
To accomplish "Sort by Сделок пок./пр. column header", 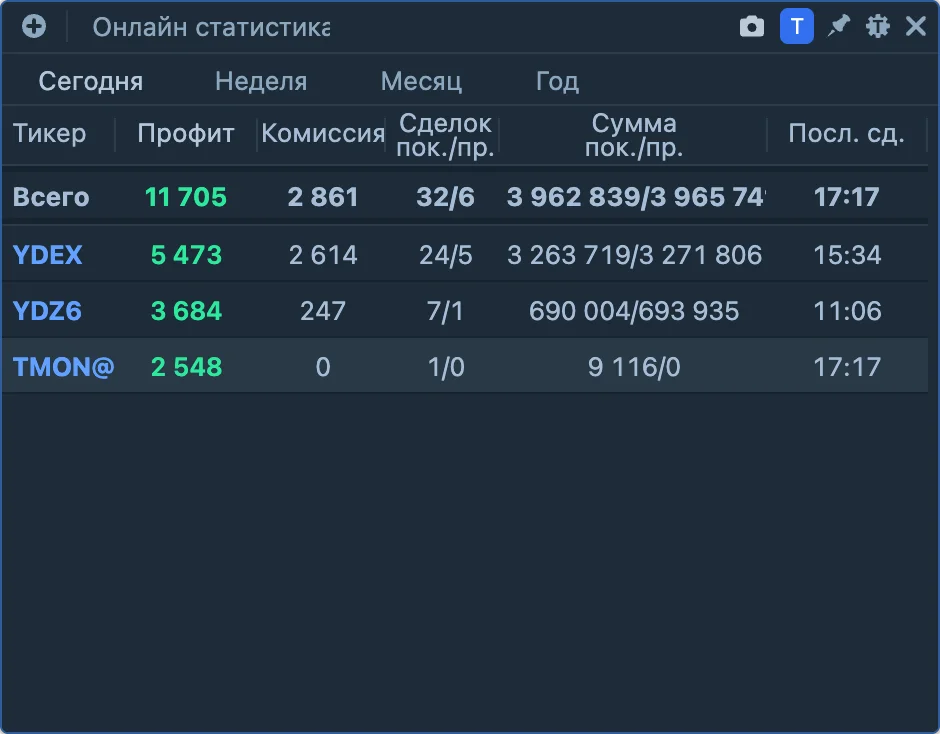I will pyautogui.click(x=445, y=135).
